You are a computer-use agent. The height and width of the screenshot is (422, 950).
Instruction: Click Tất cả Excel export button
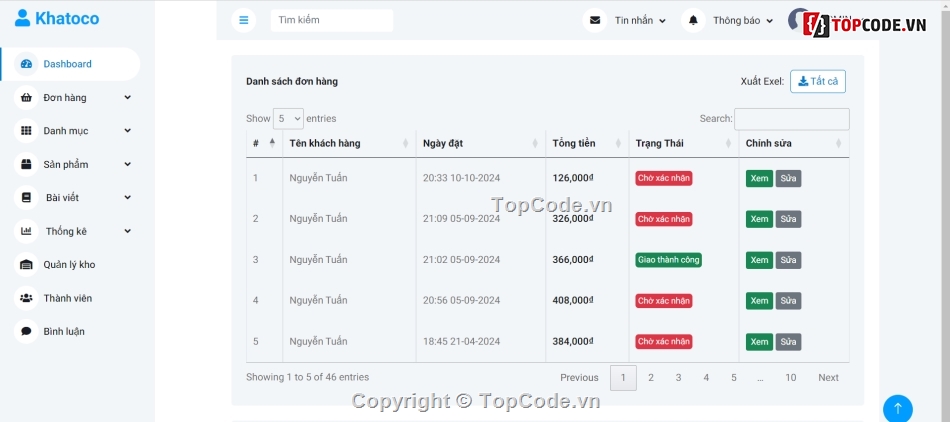coord(817,81)
